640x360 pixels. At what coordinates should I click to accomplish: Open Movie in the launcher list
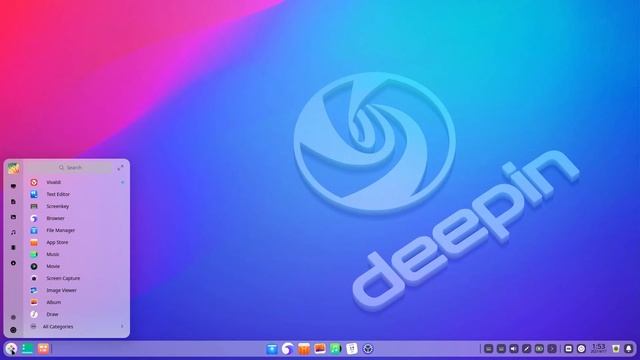point(76,267)
